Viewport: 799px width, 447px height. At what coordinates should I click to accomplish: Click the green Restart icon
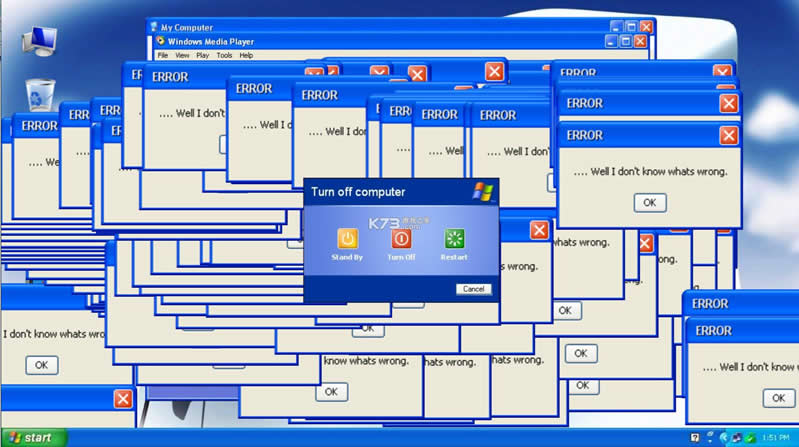point(454,239)
